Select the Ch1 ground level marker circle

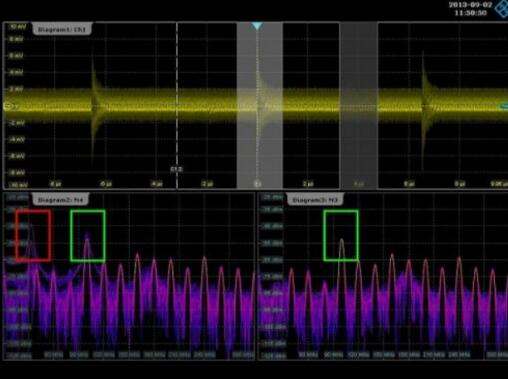(8, 107)
